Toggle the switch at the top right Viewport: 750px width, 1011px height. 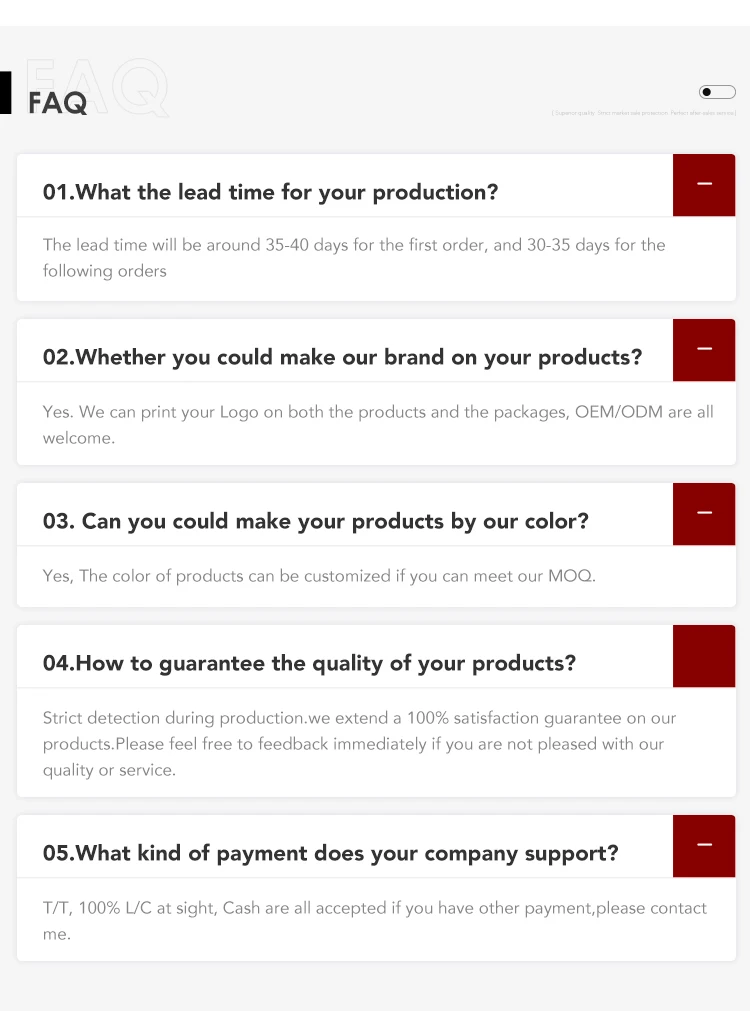(x=717, y=92)
